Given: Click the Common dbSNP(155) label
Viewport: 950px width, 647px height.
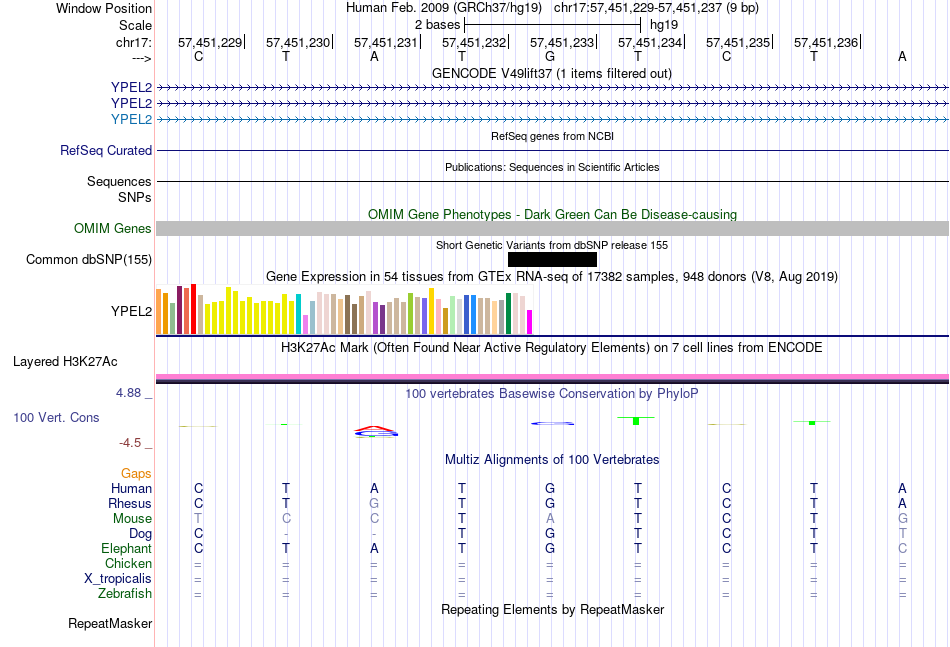Looking at the screenshot, I should [88, 259].
